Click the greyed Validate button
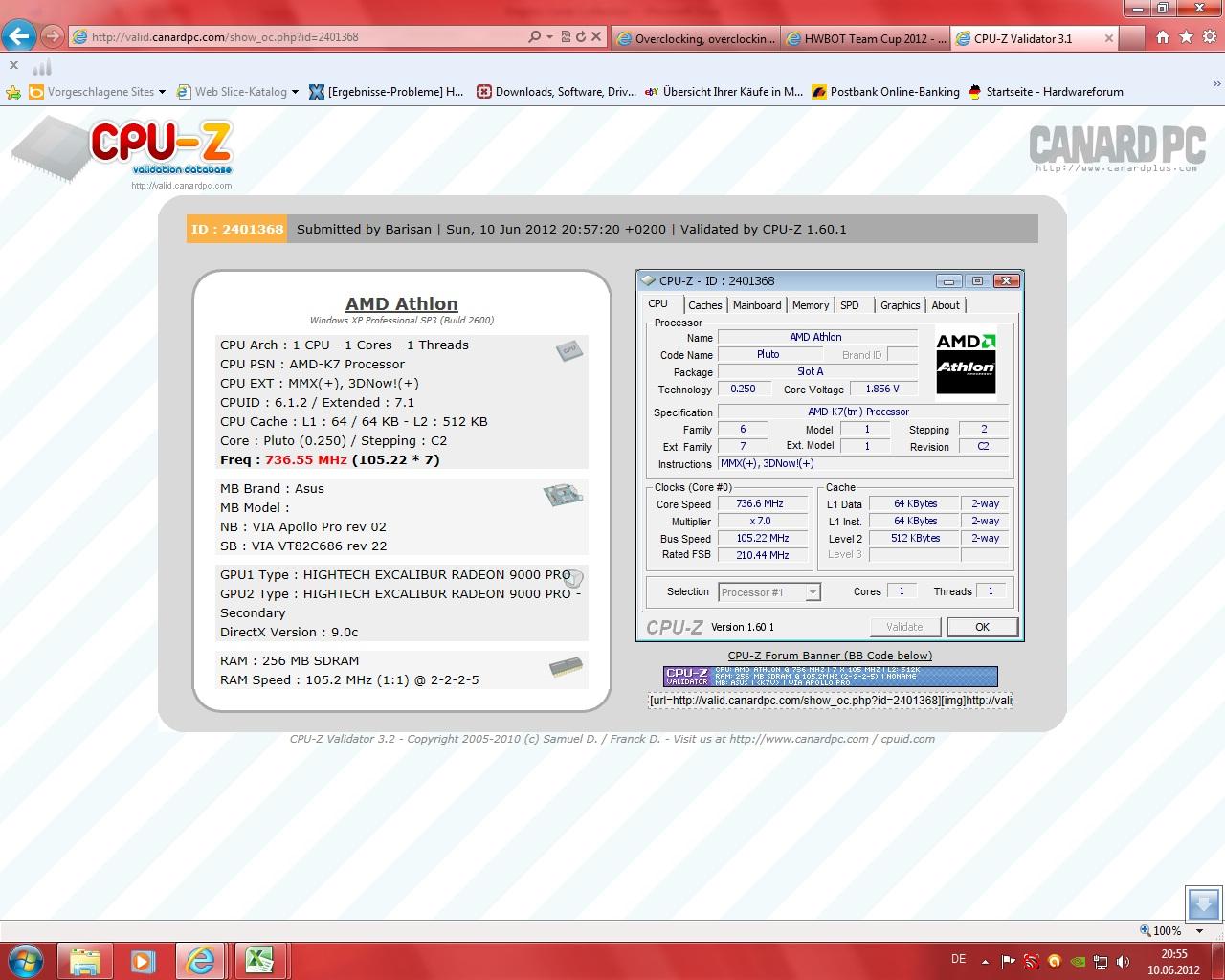Screen dimensions: 1225x980 [904, 627]
